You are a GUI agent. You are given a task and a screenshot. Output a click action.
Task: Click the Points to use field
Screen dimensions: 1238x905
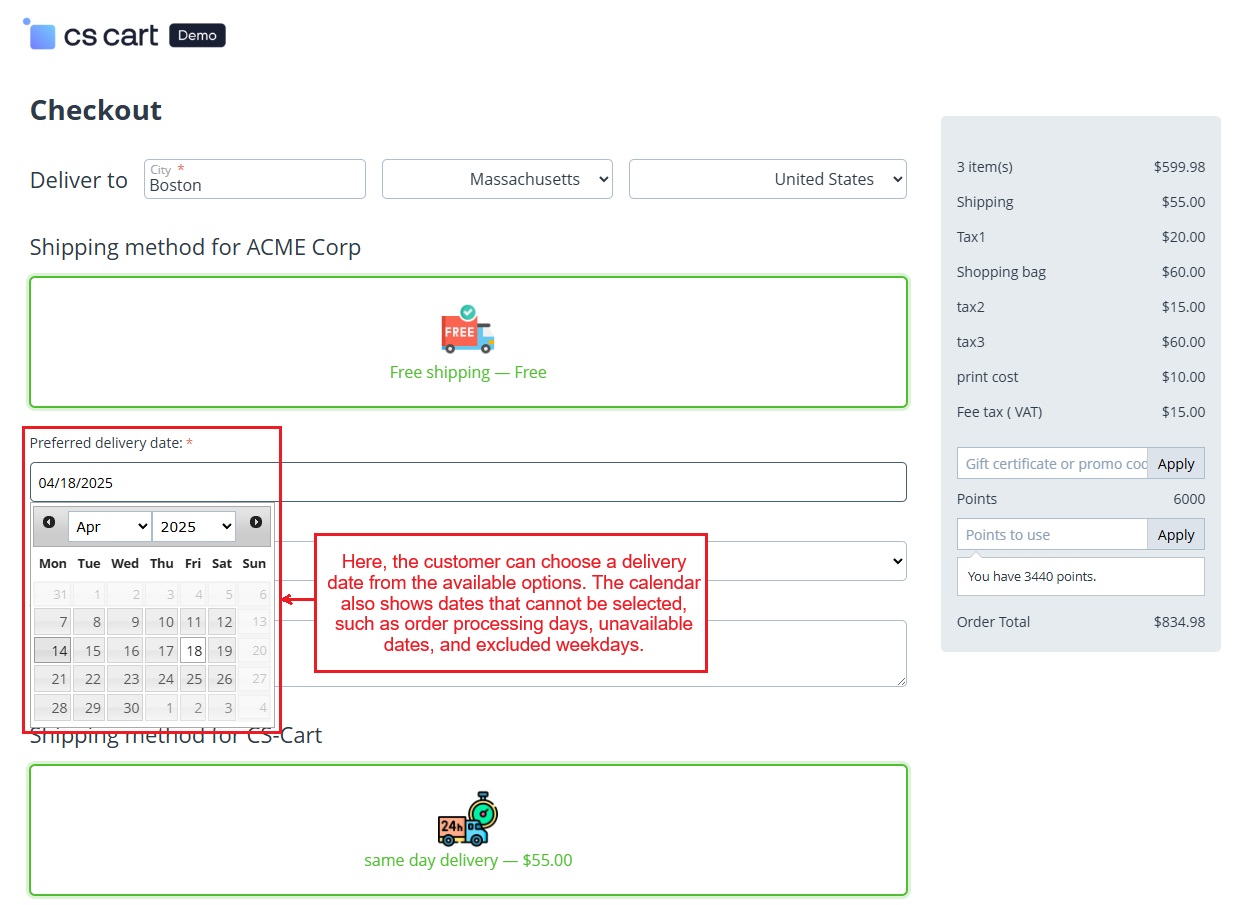coord(1052,535)
